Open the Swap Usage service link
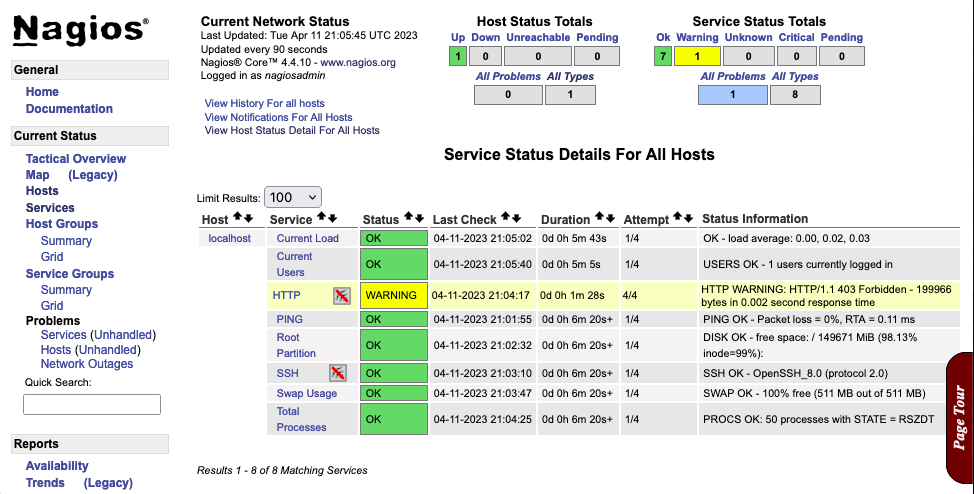Viewport: 974px width, 494px height. click(x=307, y=394)
